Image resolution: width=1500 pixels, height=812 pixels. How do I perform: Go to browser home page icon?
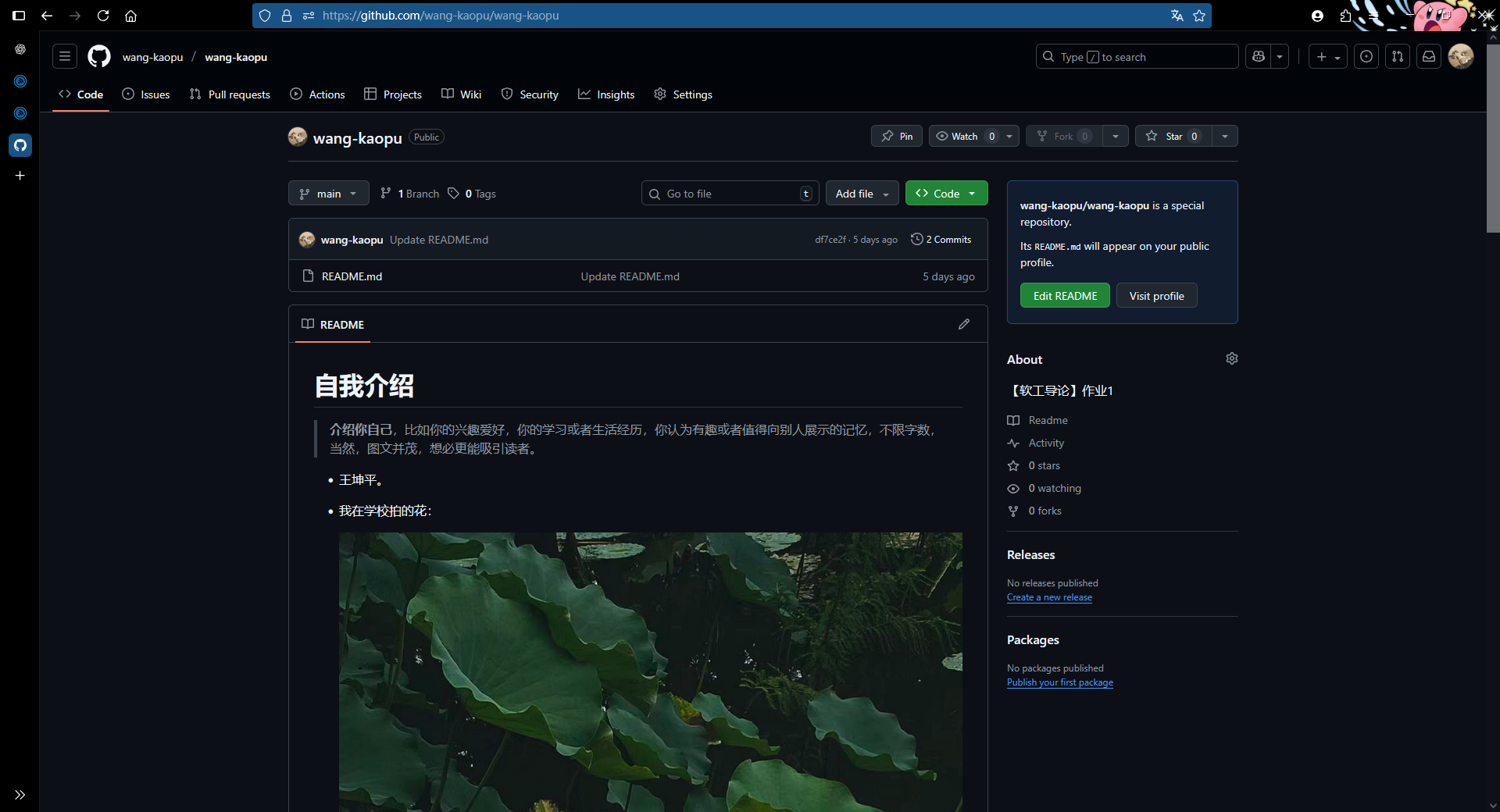131,16
